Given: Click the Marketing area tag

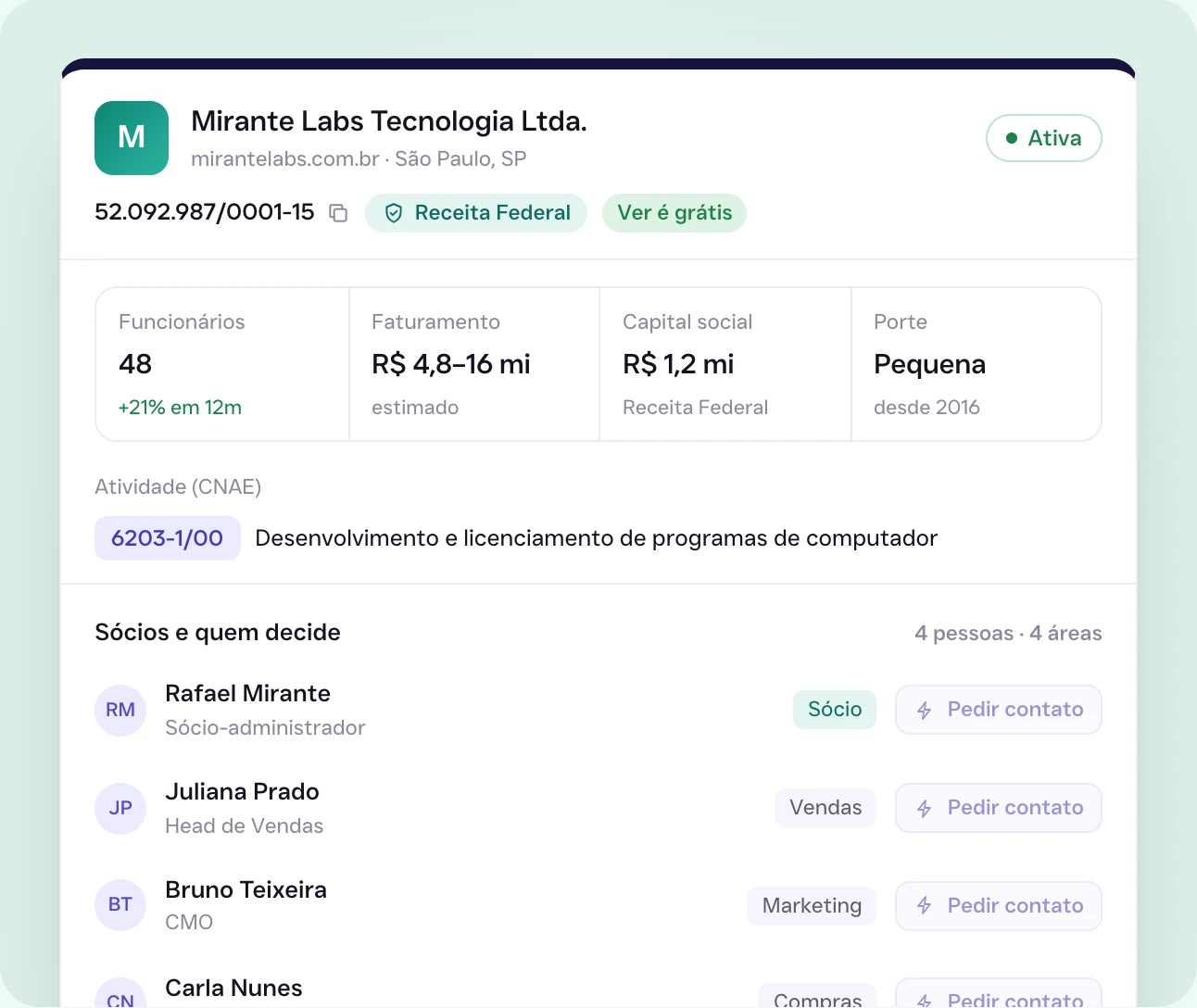Looking at the screenshot, I should [x=812, y=906].
